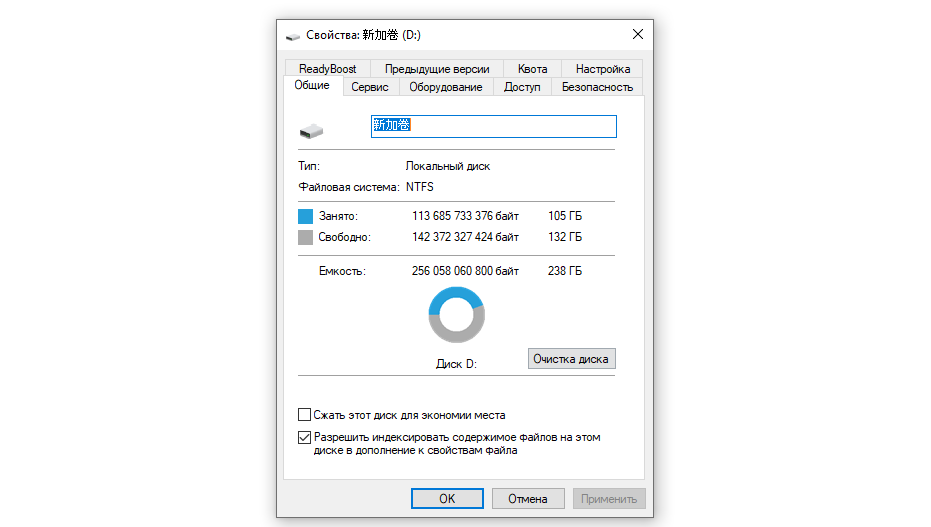
Task: Click the used bytes value 113 685 733 376
Action: tap(452, 216)
